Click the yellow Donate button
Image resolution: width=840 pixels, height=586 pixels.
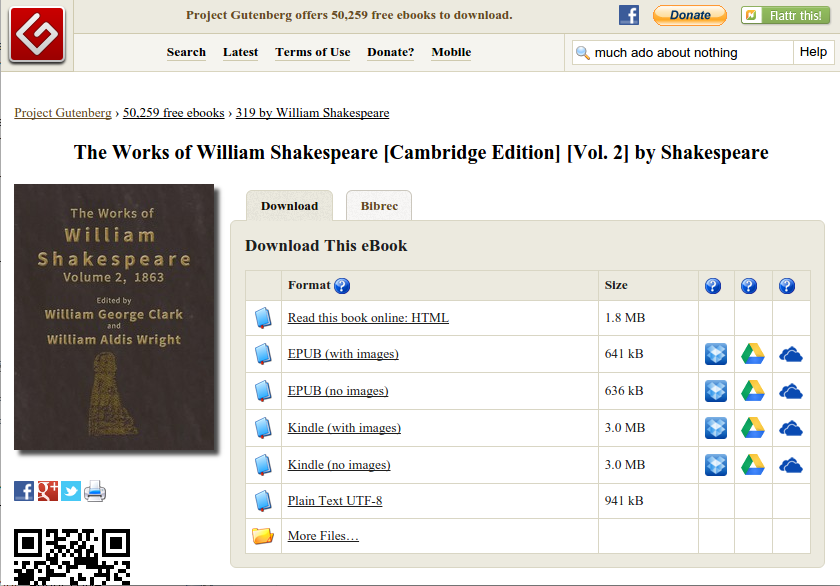tap(690, 16)
